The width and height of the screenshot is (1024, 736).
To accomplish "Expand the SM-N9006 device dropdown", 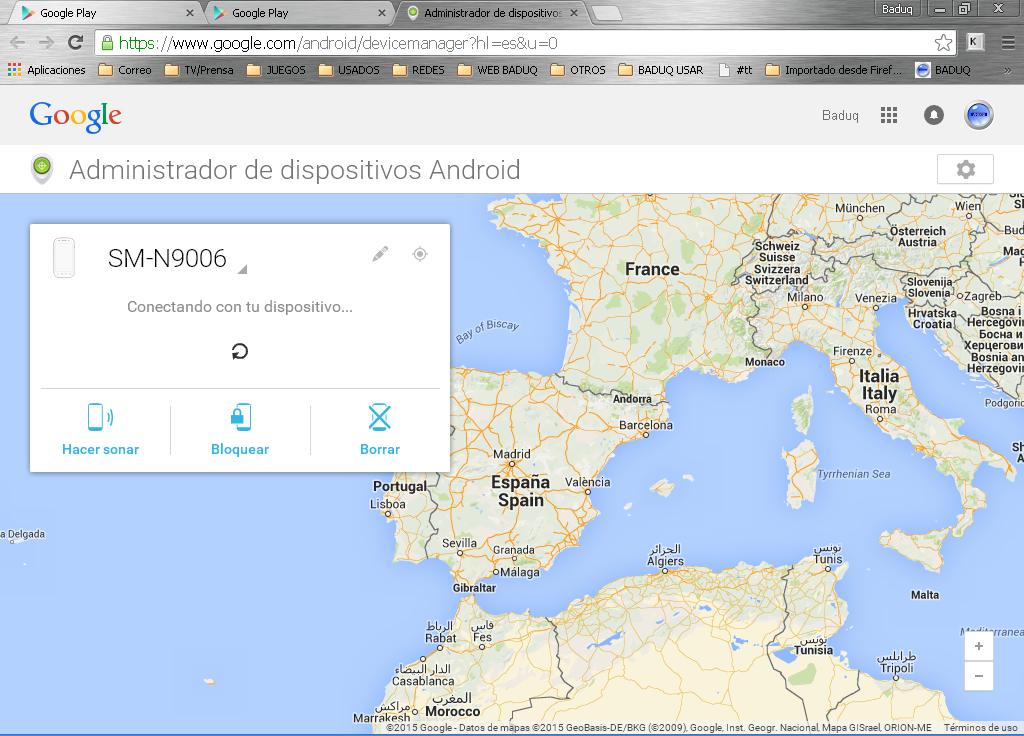I will 242,269.
